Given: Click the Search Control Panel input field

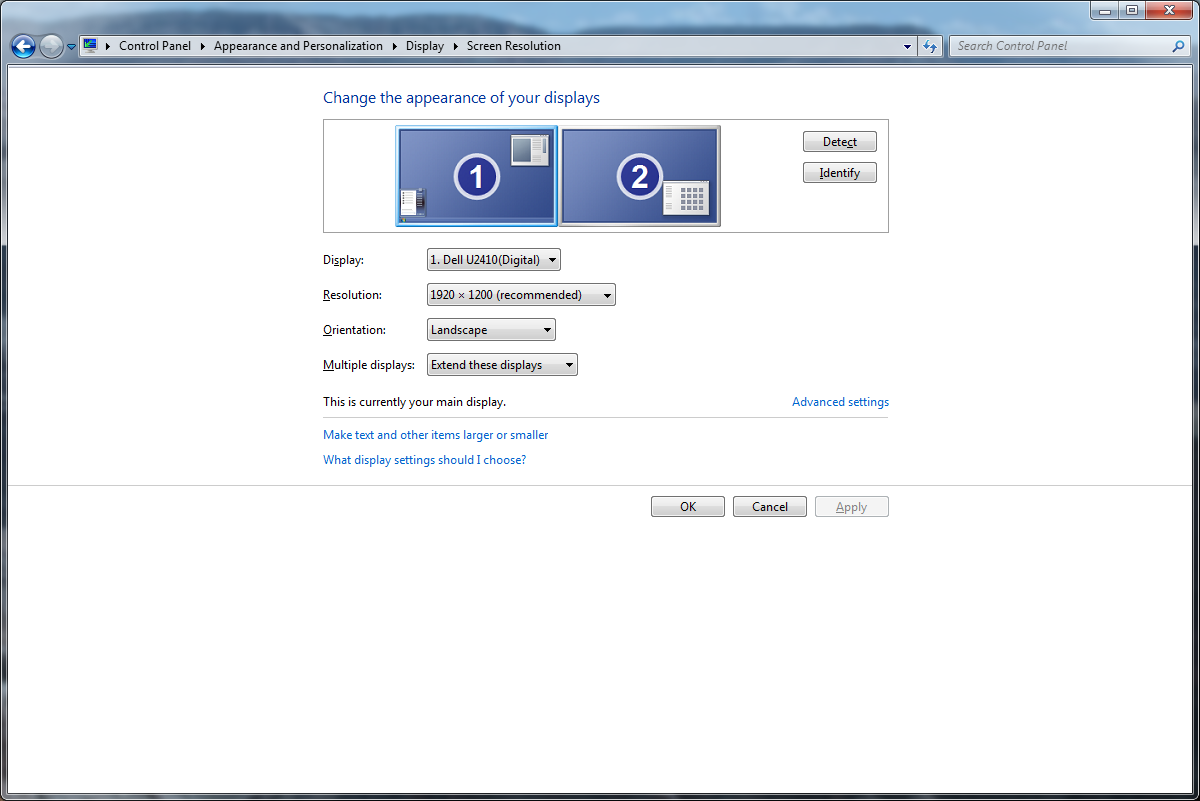Looking at the screenshot, I should tap(1060, 46).
